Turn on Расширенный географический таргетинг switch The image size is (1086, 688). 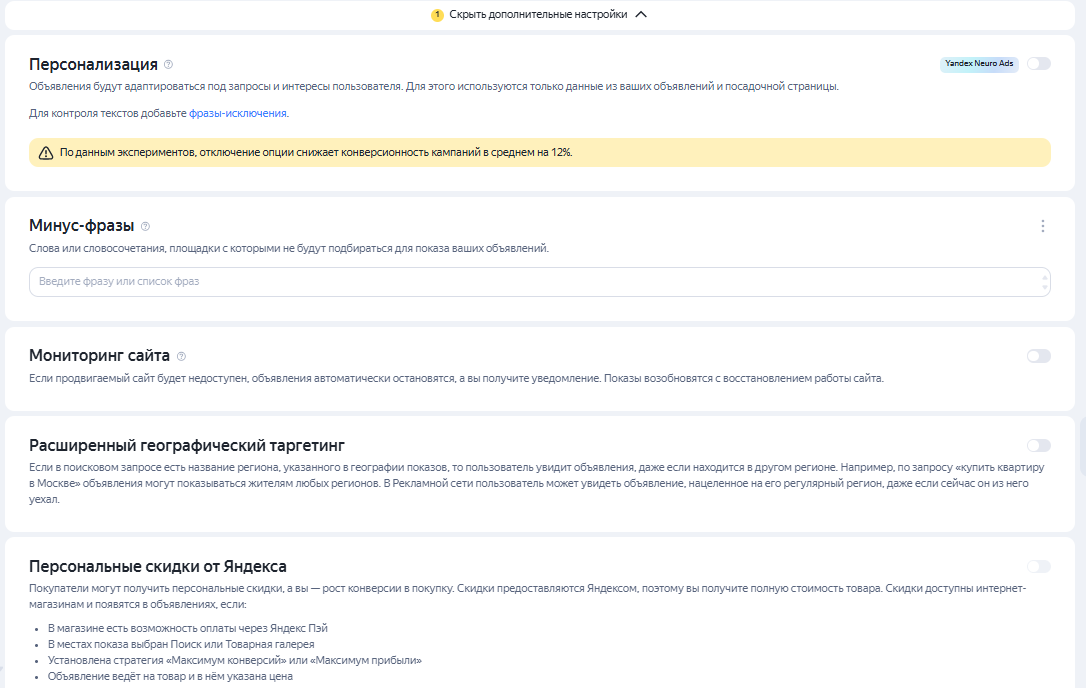[1038, 446]
